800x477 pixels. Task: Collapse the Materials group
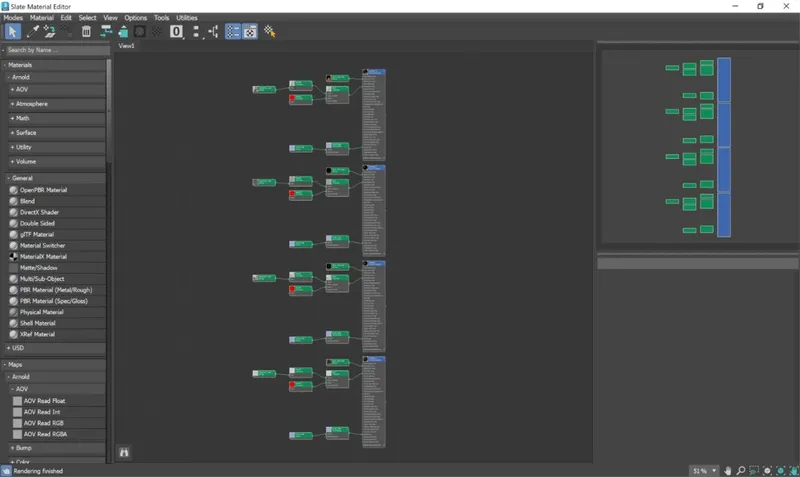pyautogui.click(x=55, y=65)
